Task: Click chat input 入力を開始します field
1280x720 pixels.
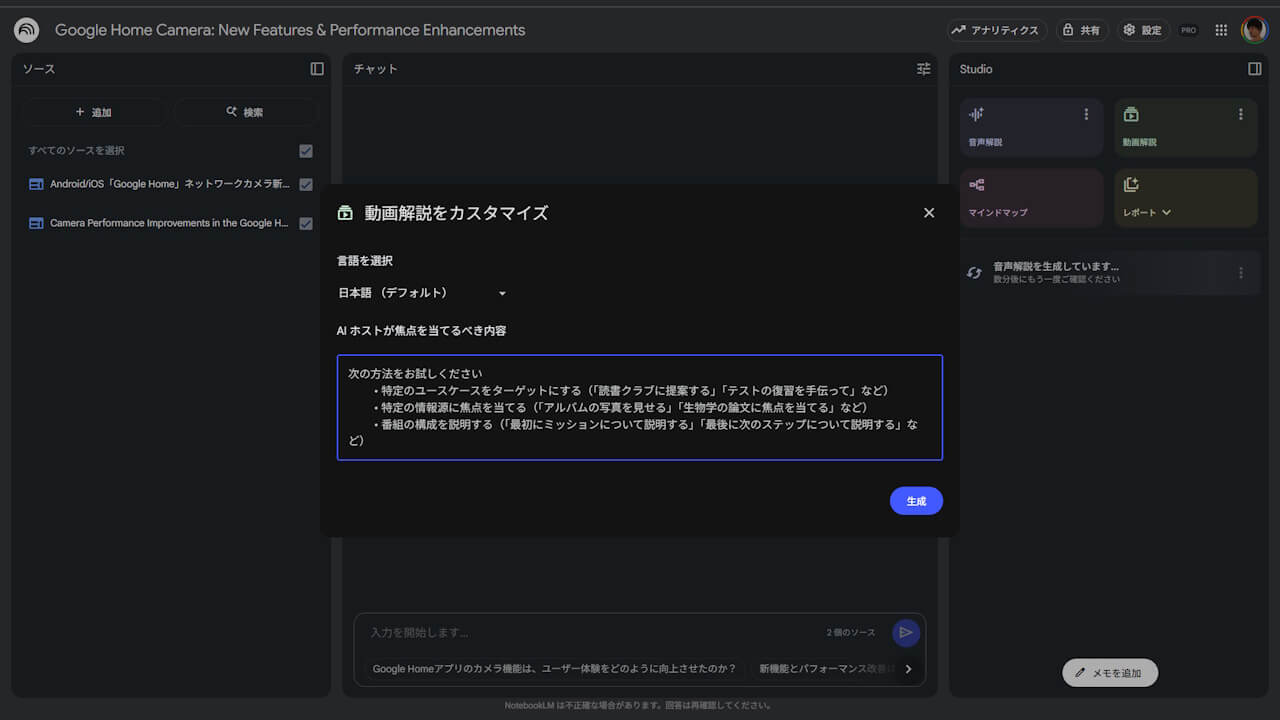Action: point(590,632)
